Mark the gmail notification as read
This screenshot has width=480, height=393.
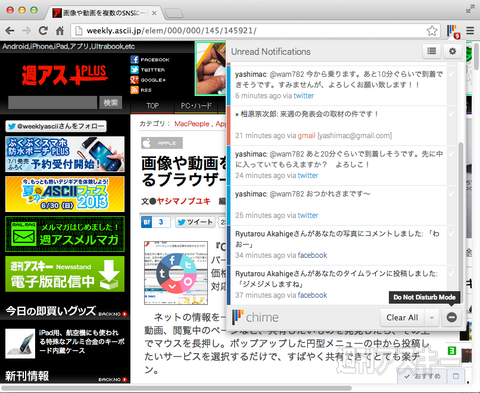click(x=451, y=114)
